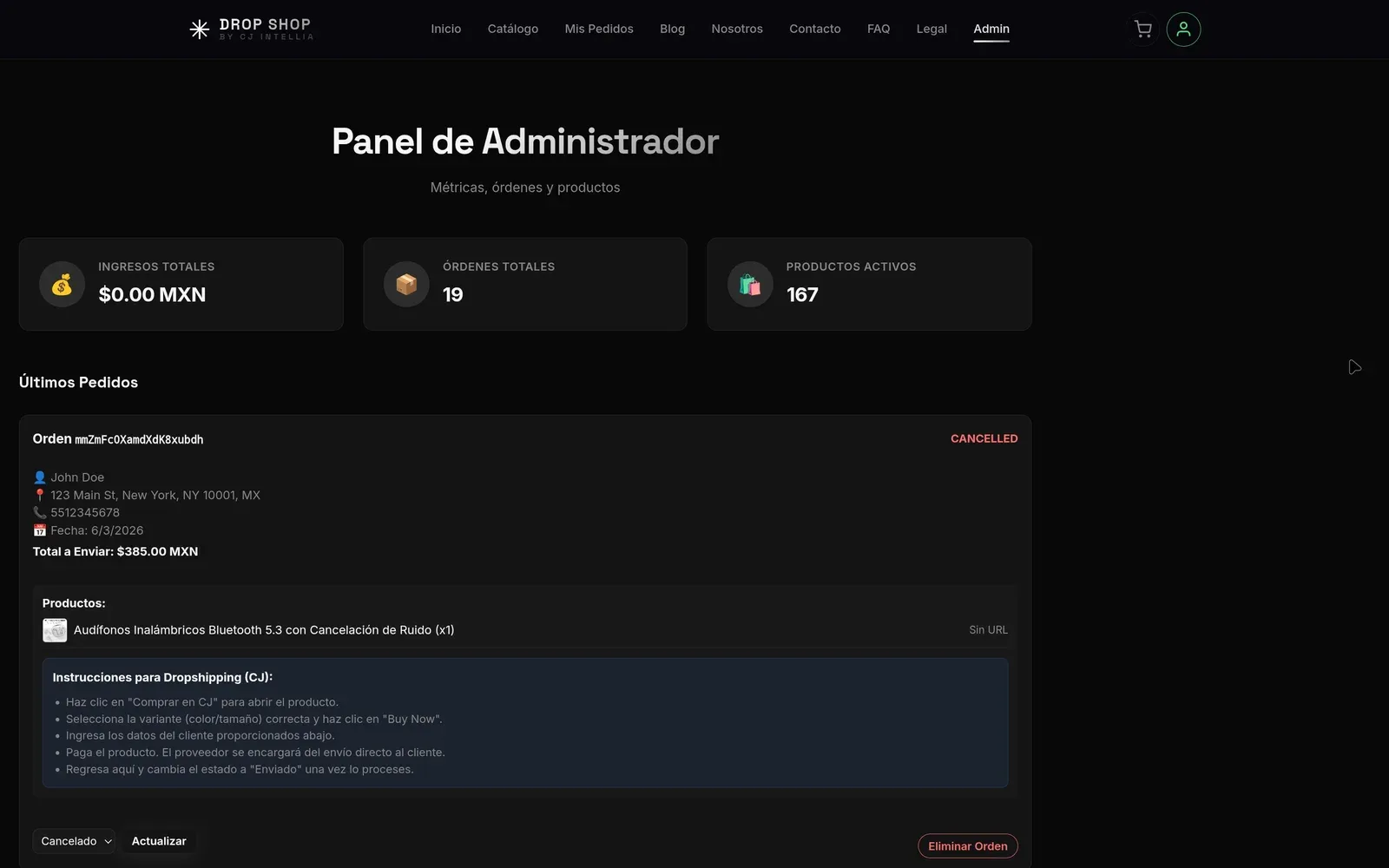Screen dimensions: 1389x868
Task: Click the instruction about changing status to "Enviado"
Action: pyautogui.click(x=240, y=769)
